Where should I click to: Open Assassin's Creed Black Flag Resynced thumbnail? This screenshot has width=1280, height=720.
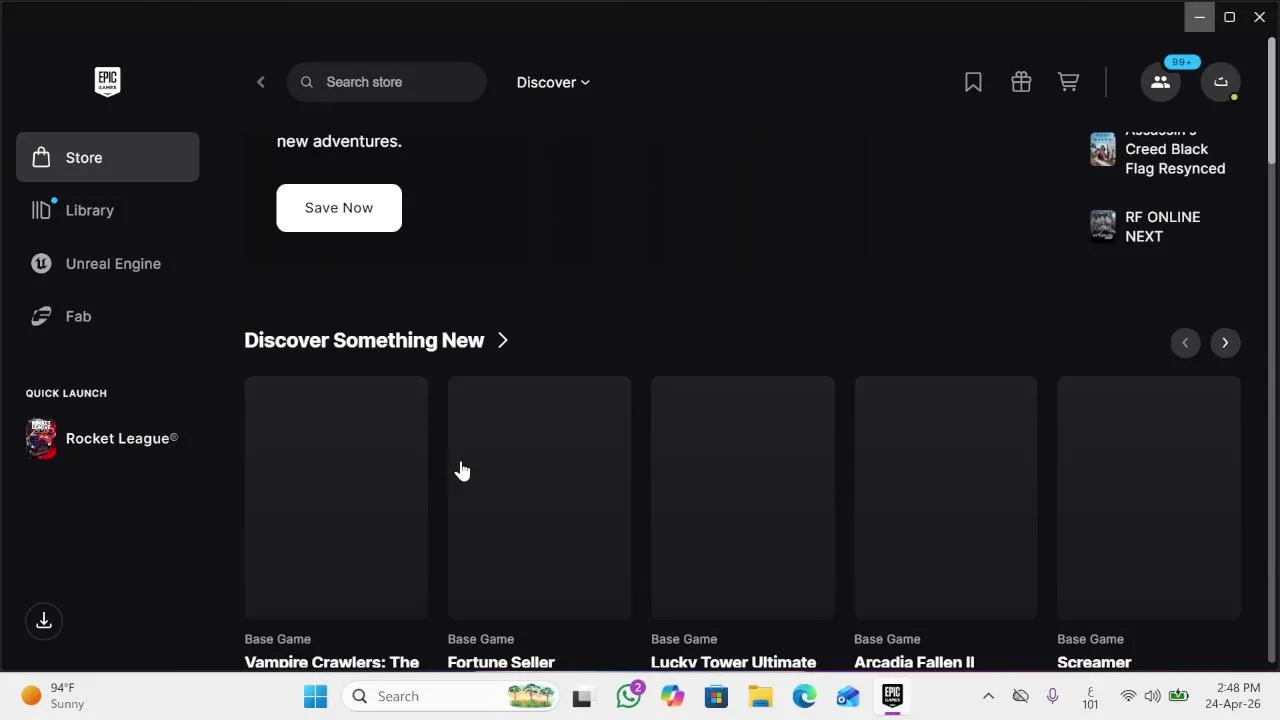click(1103, 150)
